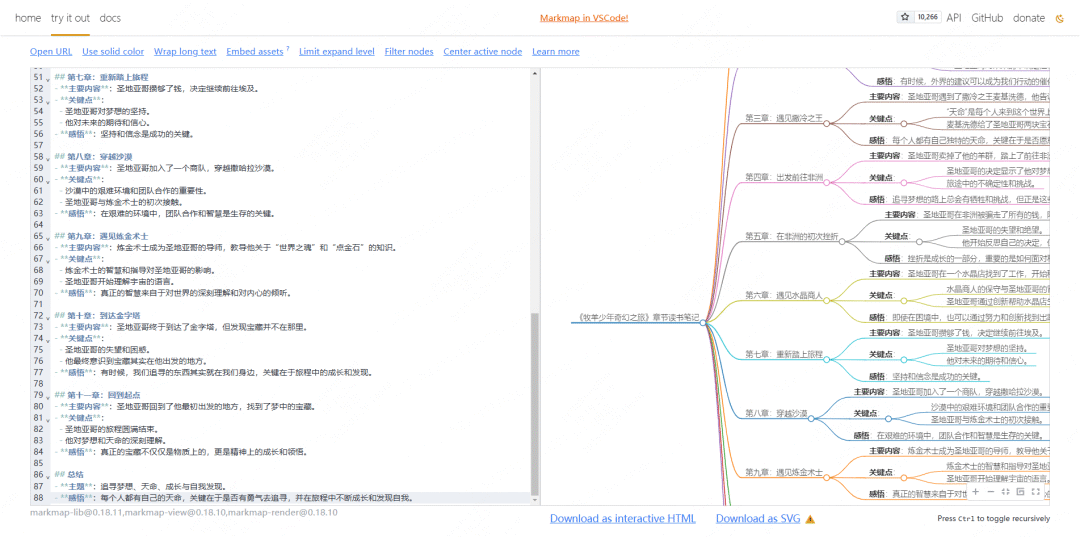Download as interactive HTML

[622, 518]
